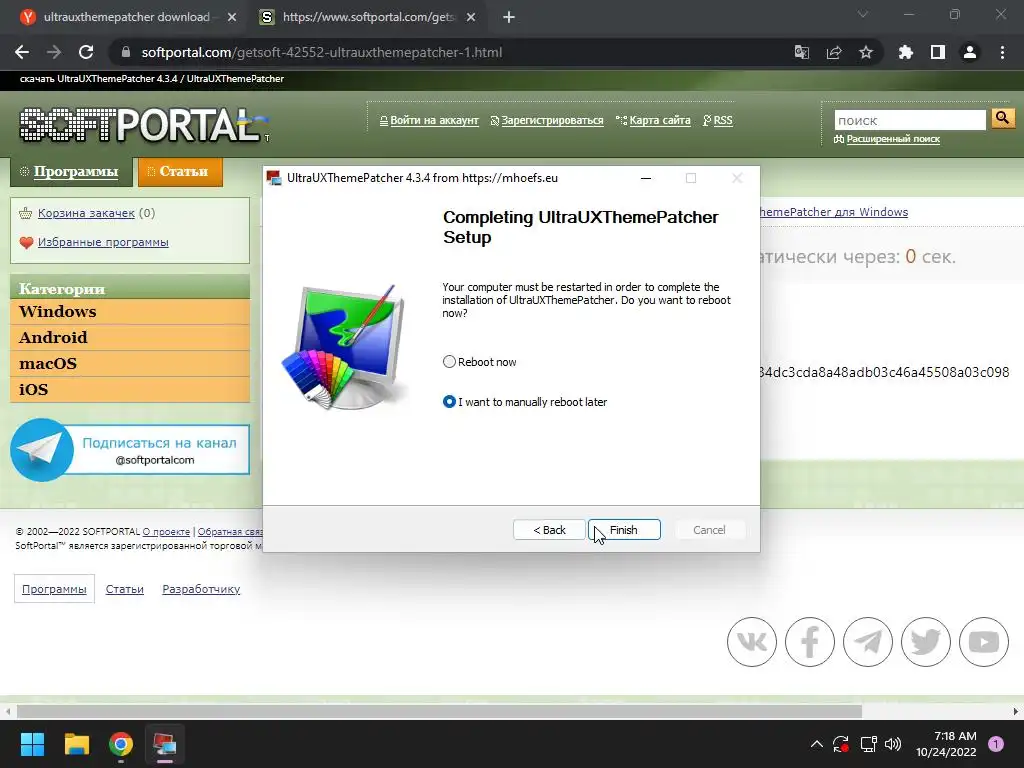
Task: Open File Explorer from taskbar
Action: [77, 744]
